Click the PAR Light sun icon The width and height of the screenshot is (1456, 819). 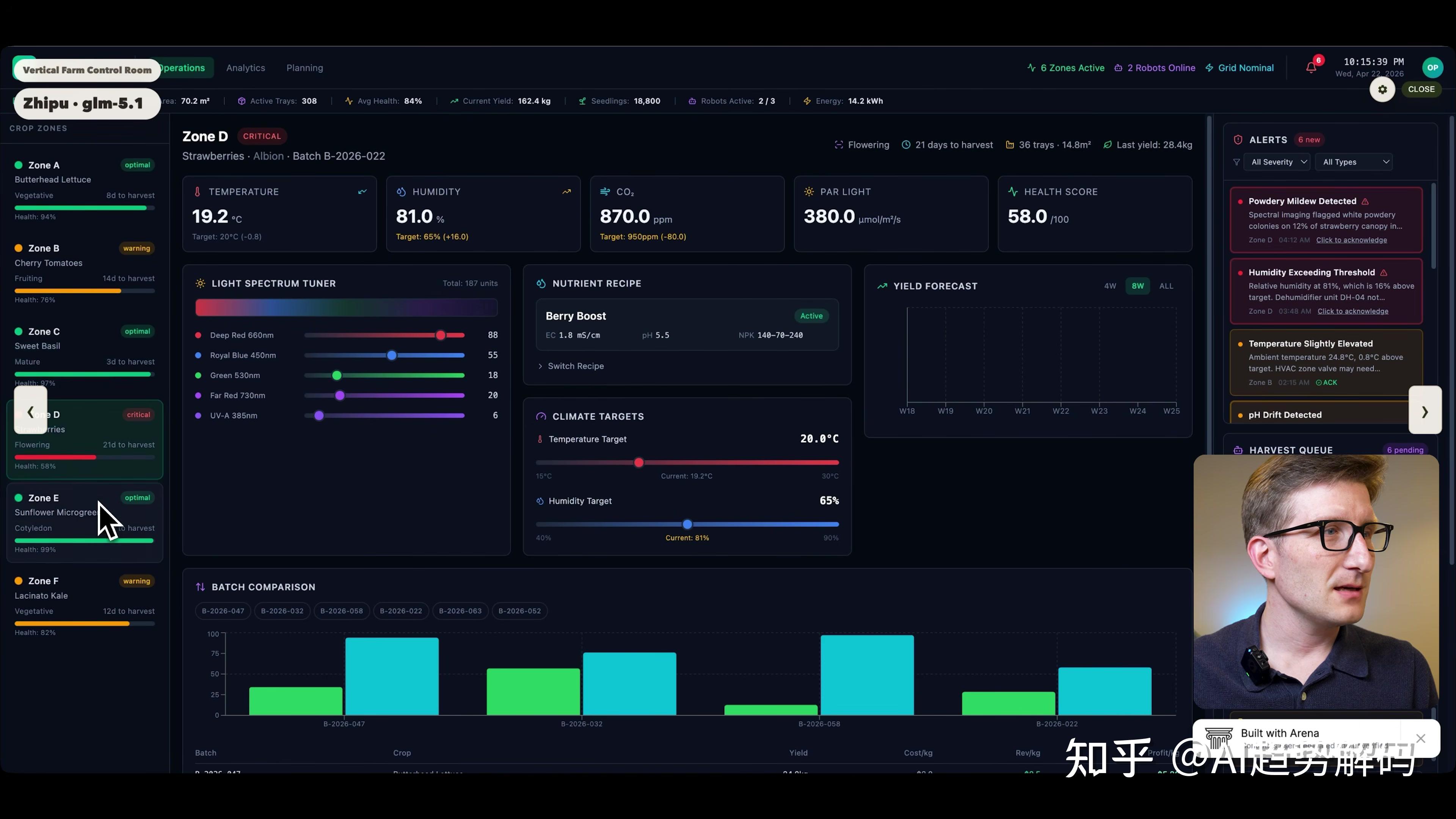pos(809,191)
